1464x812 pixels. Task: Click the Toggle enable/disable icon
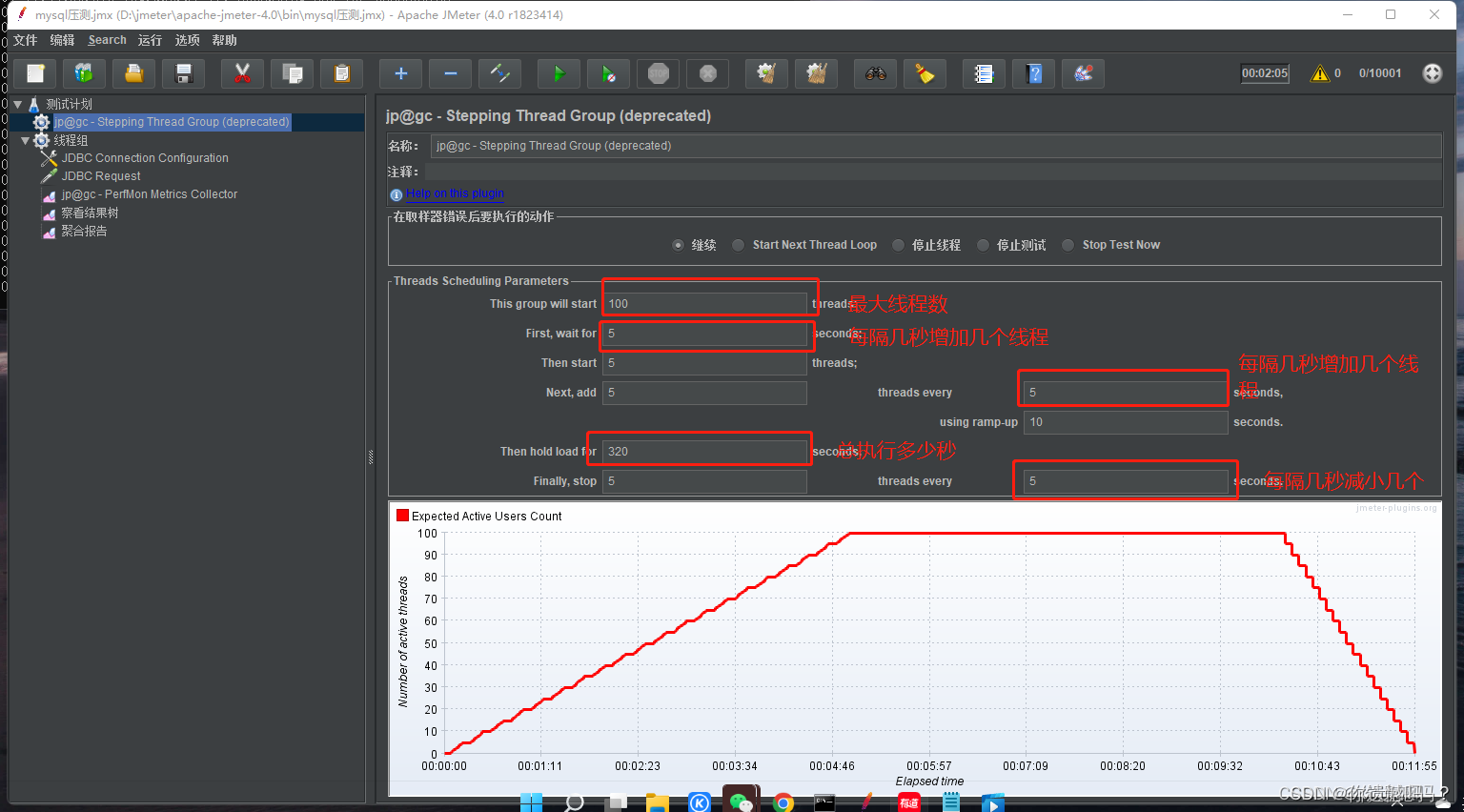click(x=499, y=73)
